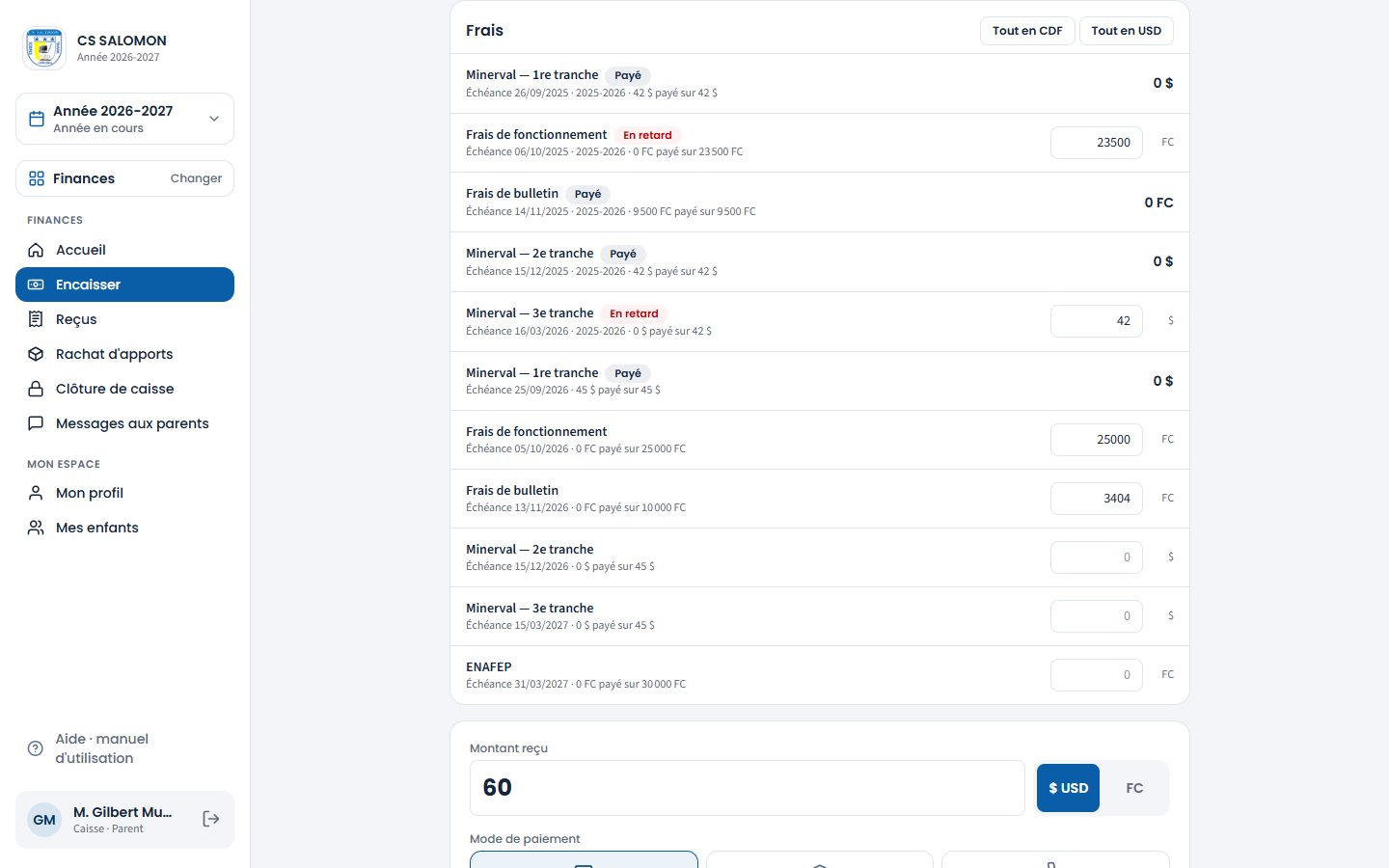Click the Montant reçu field showing 60
Viewport: 1389px width, 868px height.
pos(747,788)
